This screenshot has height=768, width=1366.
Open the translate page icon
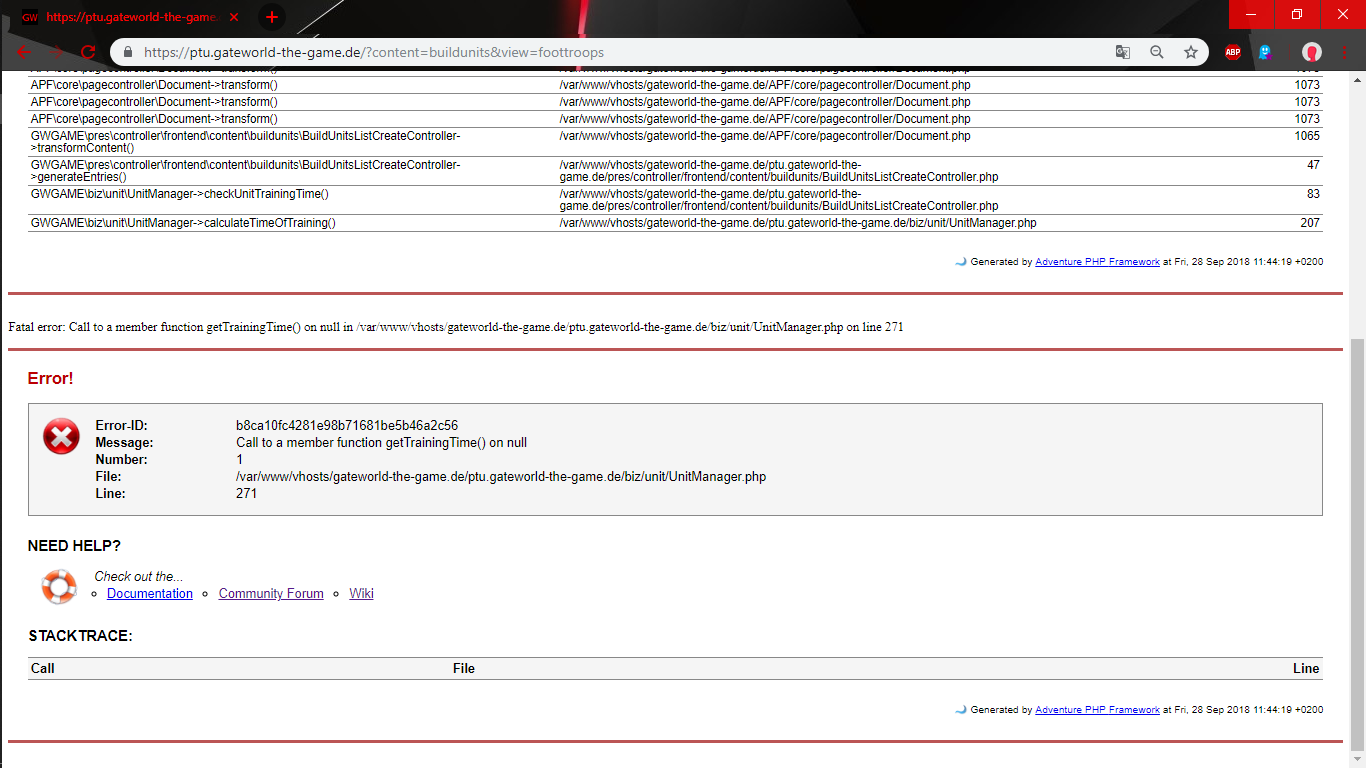(x=1123, y=52)
